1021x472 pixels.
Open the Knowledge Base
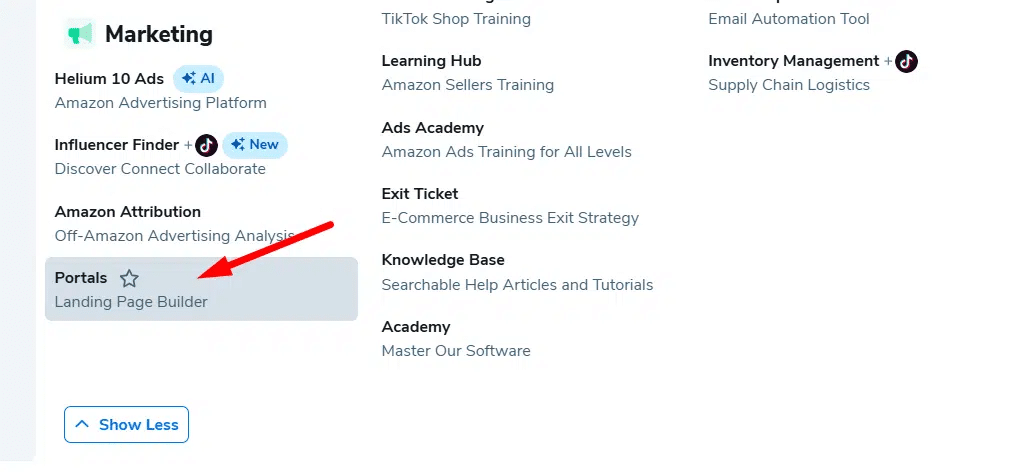tap(443, 260)
